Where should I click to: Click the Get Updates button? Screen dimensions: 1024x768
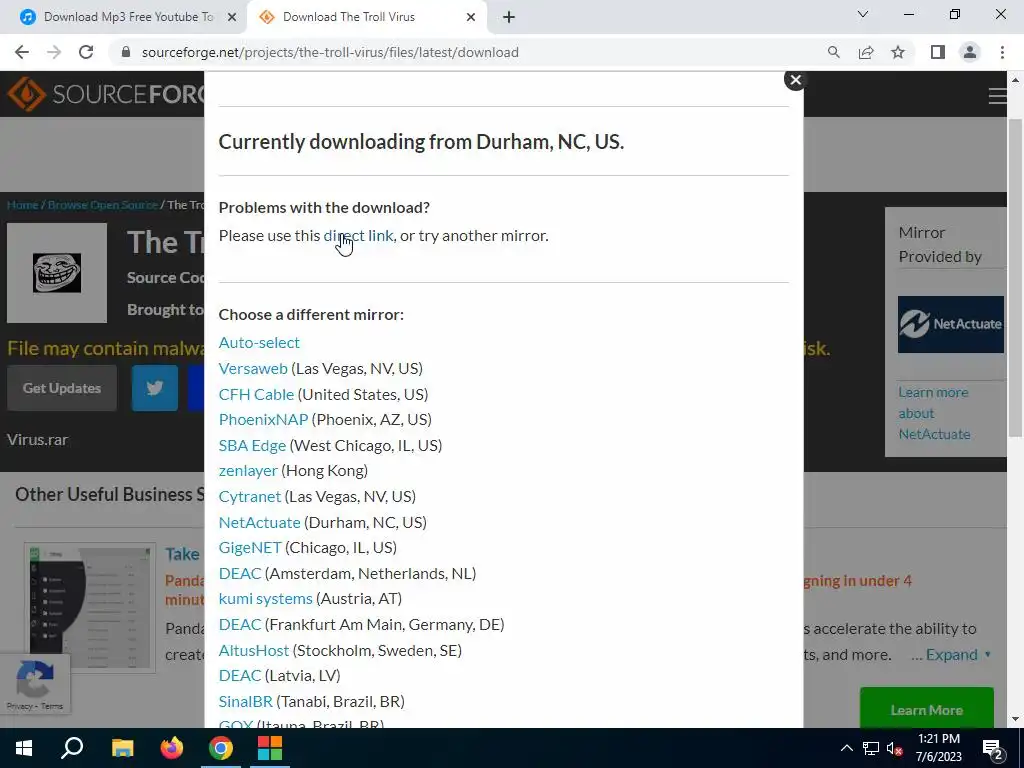[x=62, y=388]
